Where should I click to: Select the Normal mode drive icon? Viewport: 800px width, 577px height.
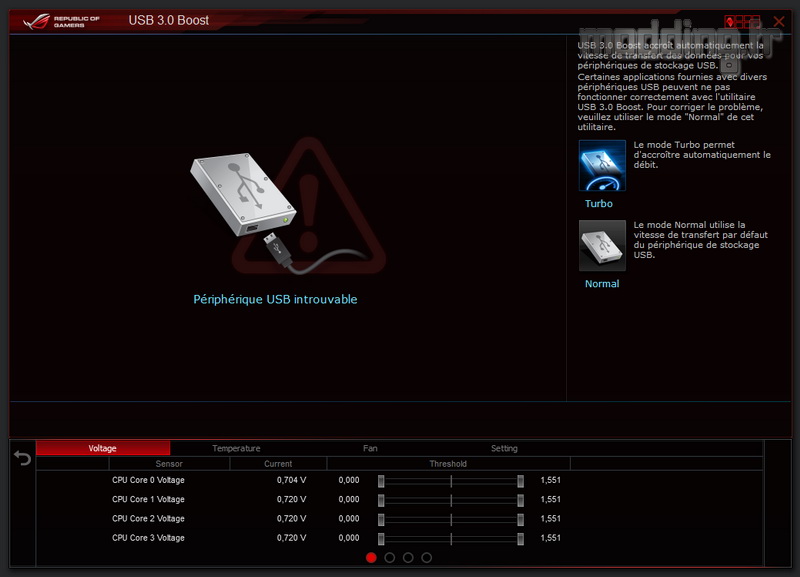pos(602,245)
